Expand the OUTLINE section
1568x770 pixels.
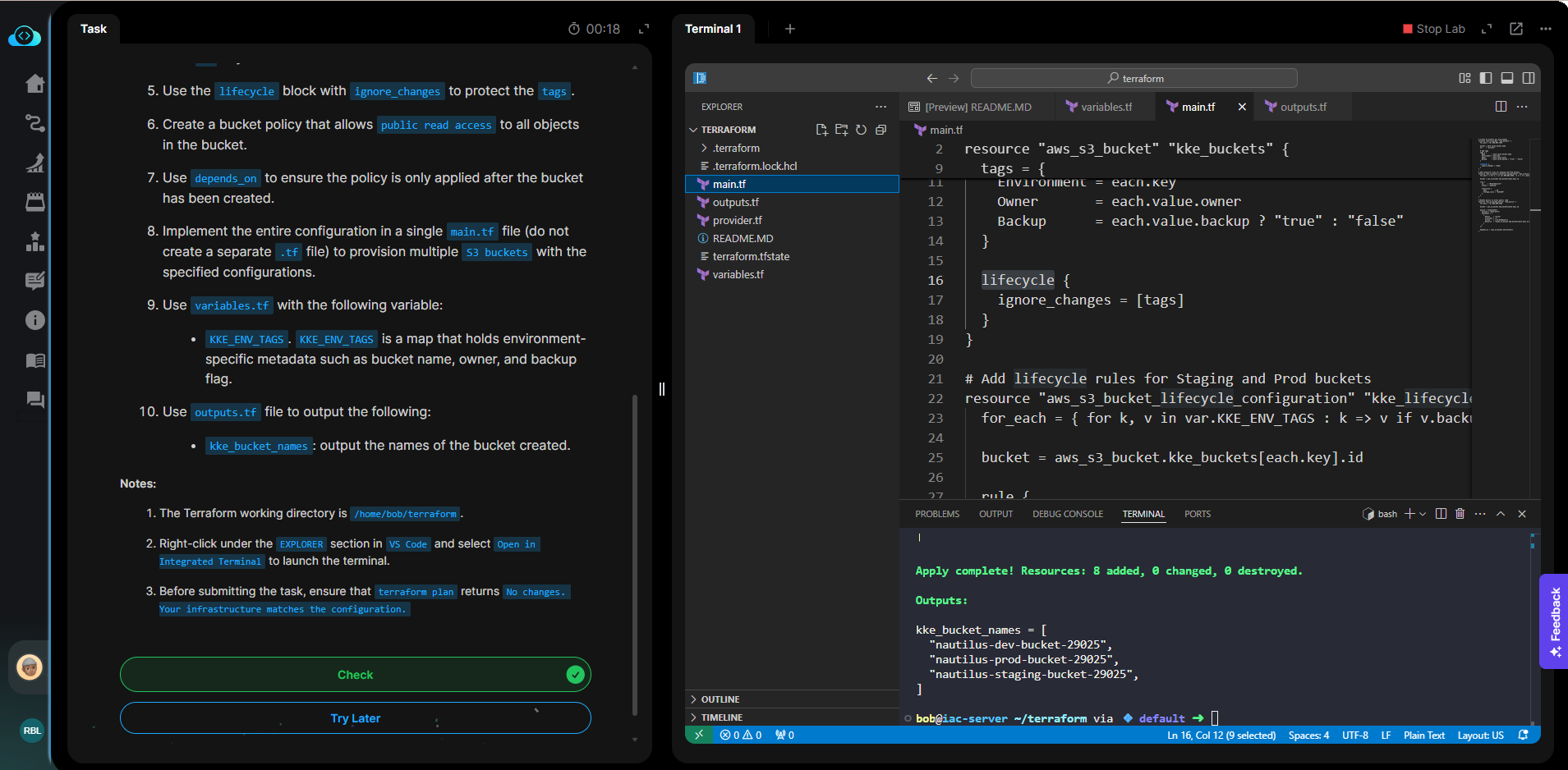pyautogui.click(x=720, y=699)
